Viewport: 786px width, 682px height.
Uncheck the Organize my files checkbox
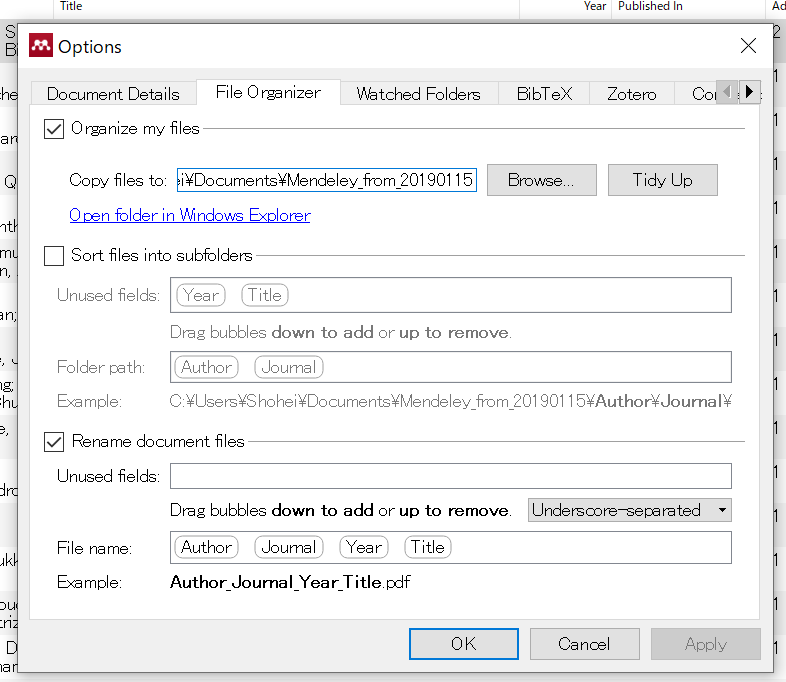pos(54,129)
